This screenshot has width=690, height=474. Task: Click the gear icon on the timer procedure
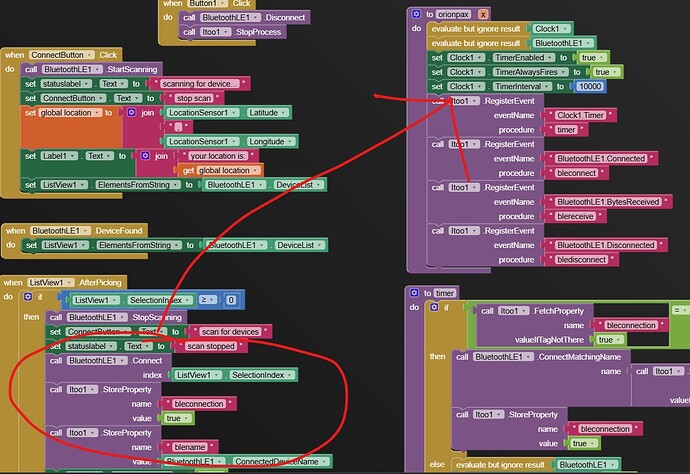coord(412,292)
